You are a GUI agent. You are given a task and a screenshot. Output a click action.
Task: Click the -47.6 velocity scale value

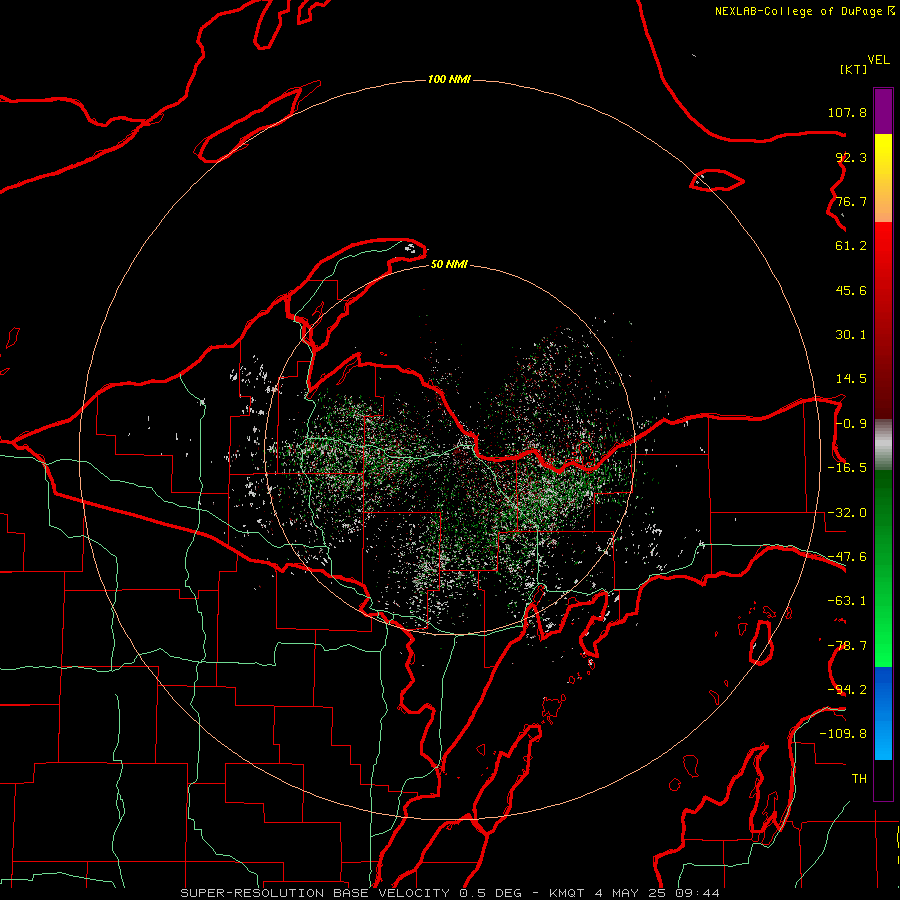point(847,557)
